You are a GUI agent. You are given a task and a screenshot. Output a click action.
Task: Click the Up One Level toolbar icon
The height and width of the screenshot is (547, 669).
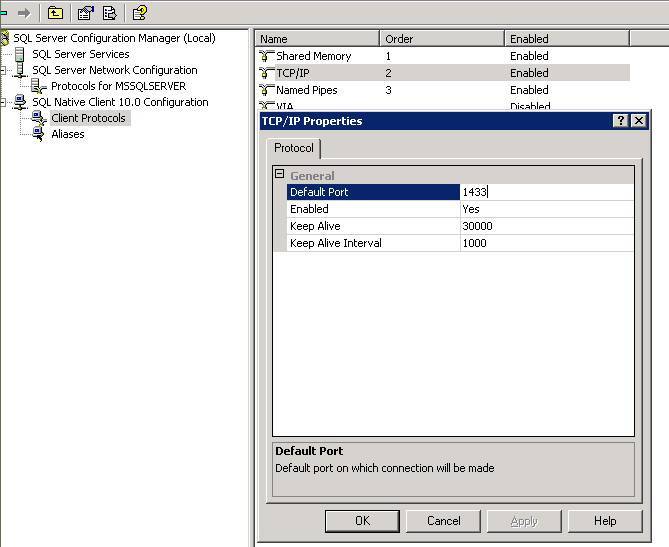[56, 13]
